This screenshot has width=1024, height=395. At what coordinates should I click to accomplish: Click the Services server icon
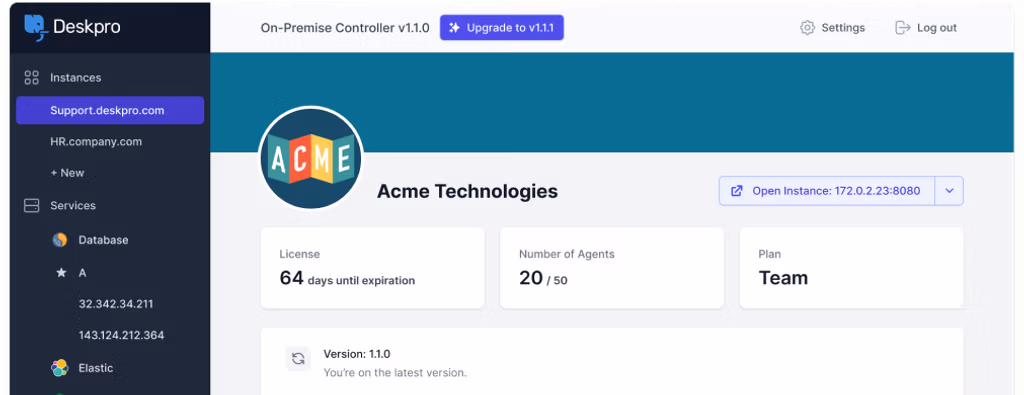tap(31, 206)
